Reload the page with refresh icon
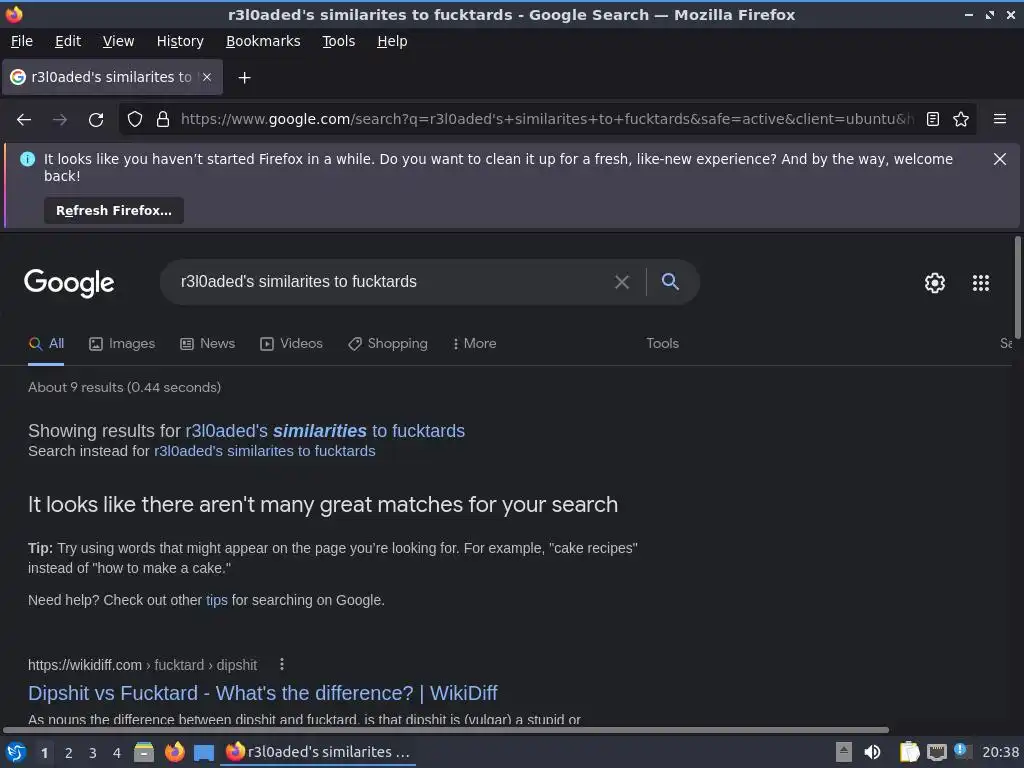The height and width of the screenshot is (768, 1024). click(96, 120)
